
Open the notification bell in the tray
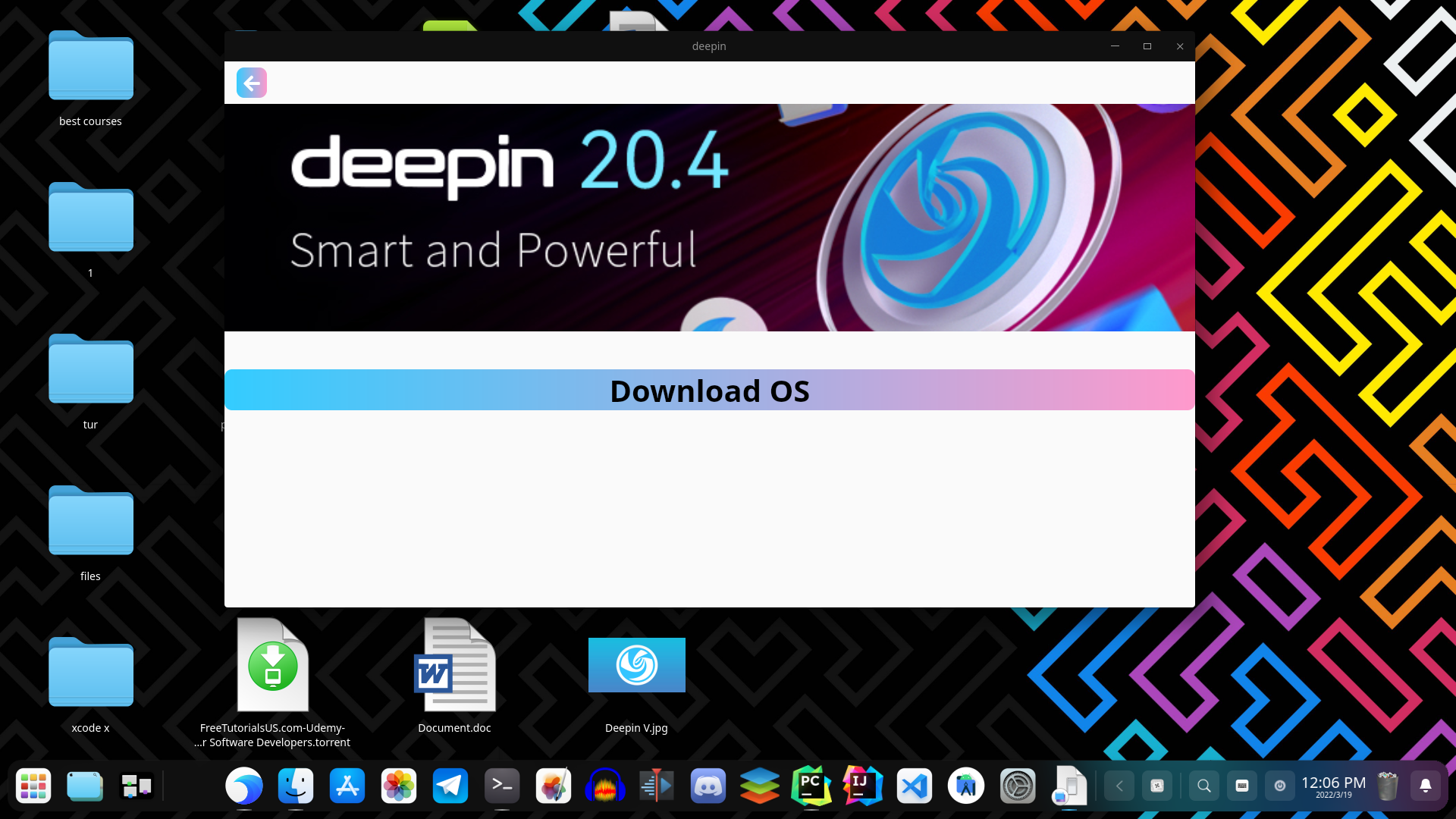tap(1426, 786)
